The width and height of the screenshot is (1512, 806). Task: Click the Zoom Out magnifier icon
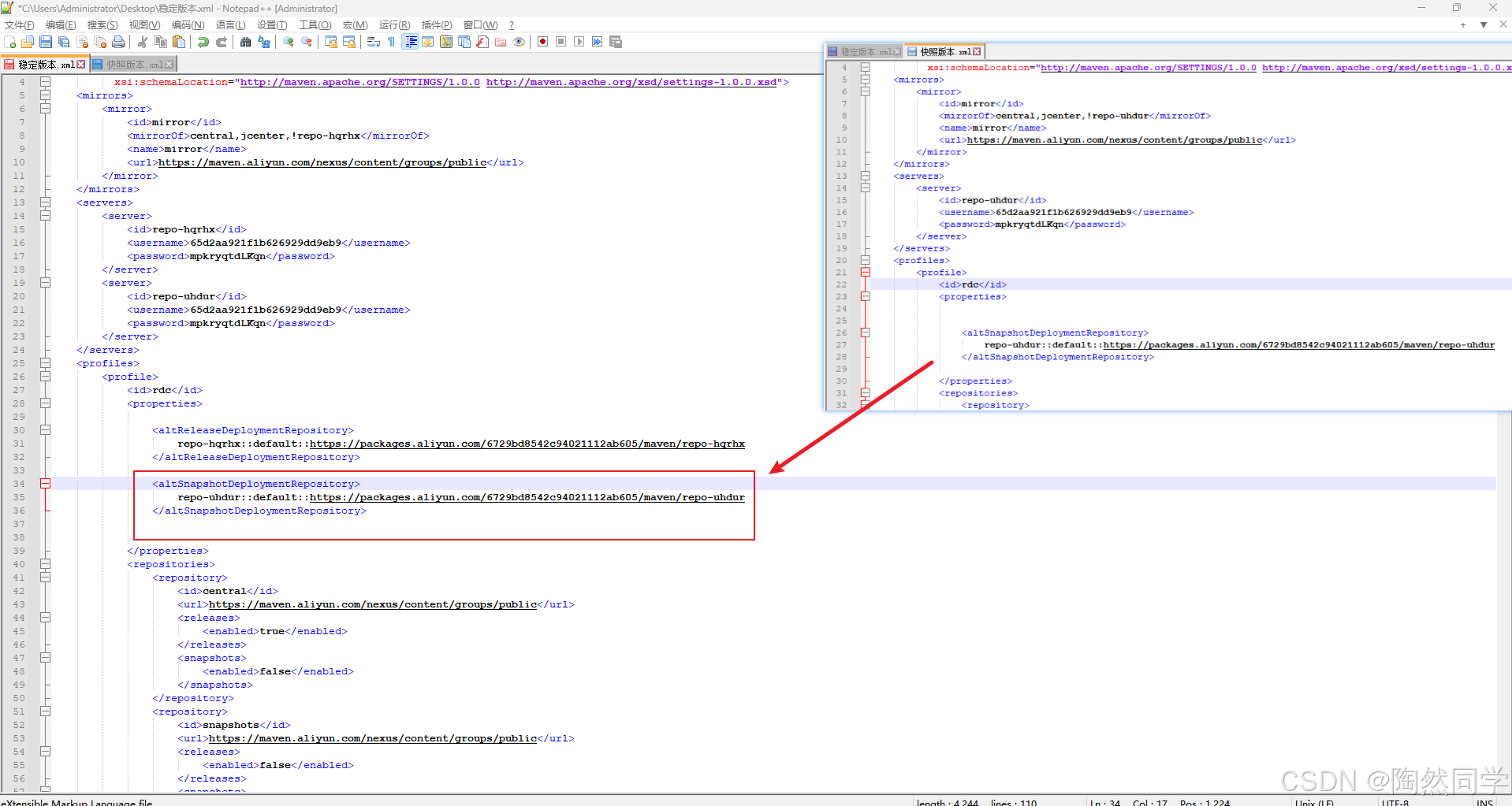tap(307, 42)
